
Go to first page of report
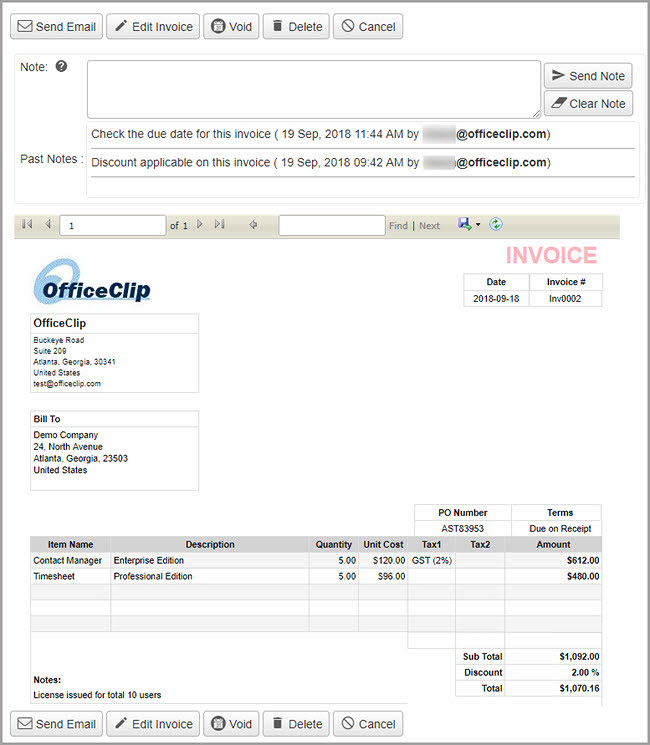coord(27,225)
